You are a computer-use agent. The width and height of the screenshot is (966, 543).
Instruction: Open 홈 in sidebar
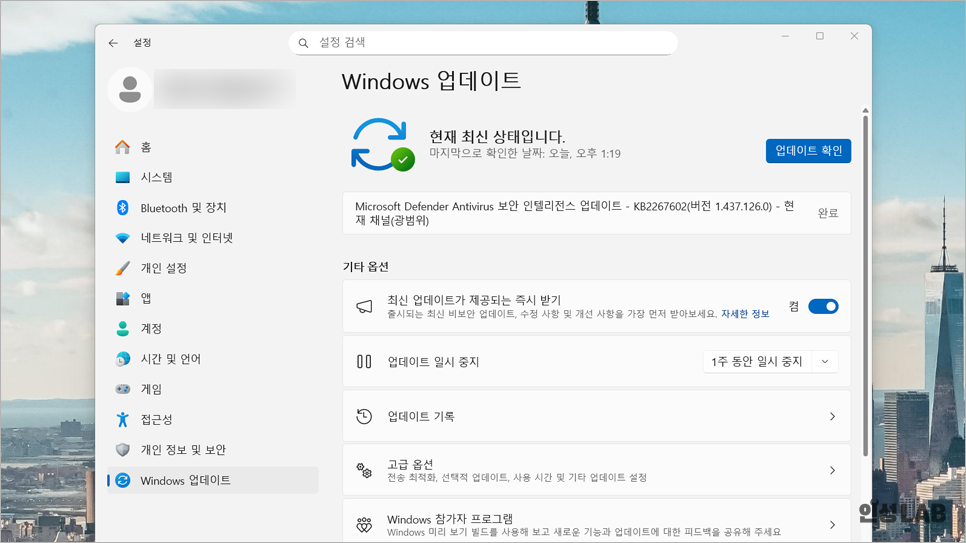tap(213, 147)
